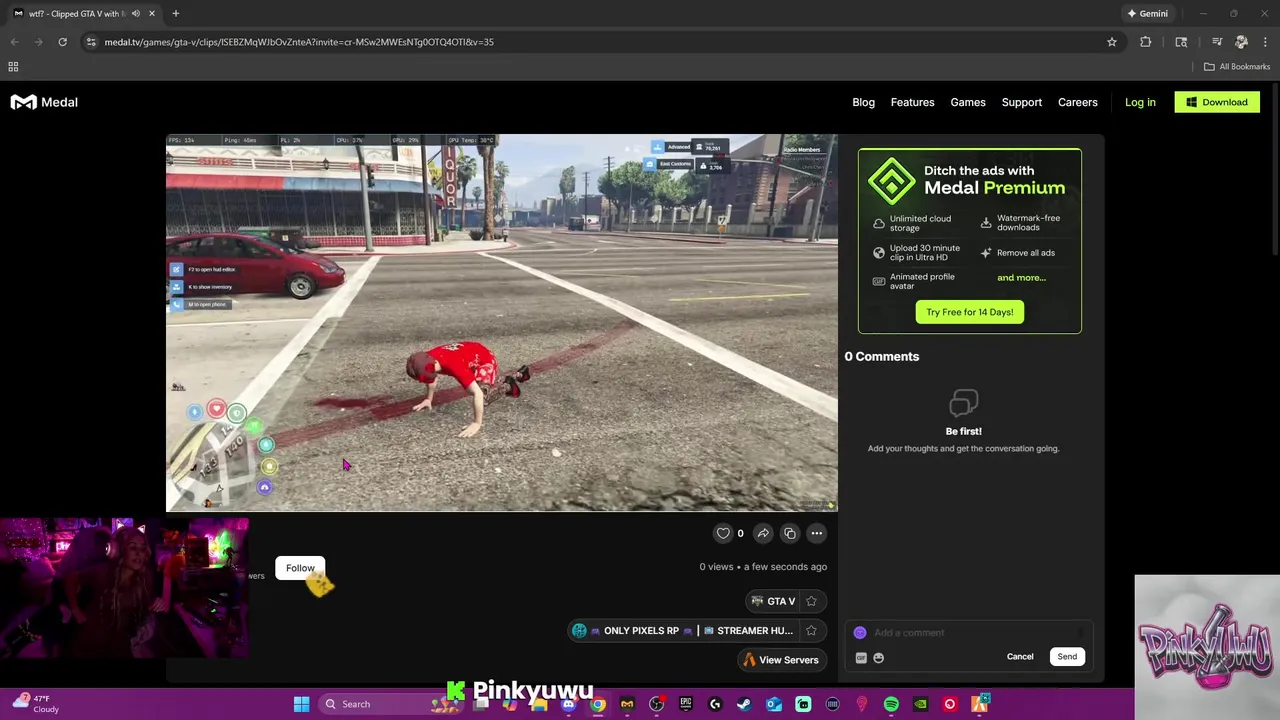
Task: Click the address bar URL
Action: (299, 42)
